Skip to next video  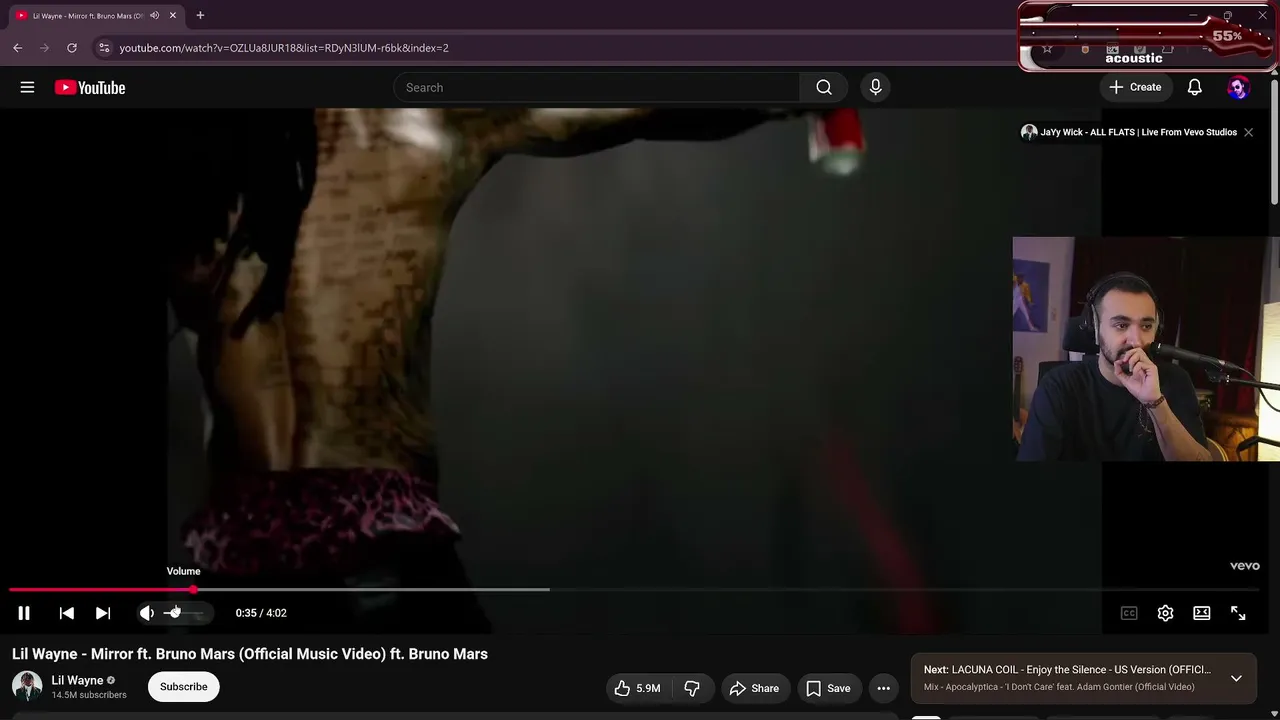(103, 613)
